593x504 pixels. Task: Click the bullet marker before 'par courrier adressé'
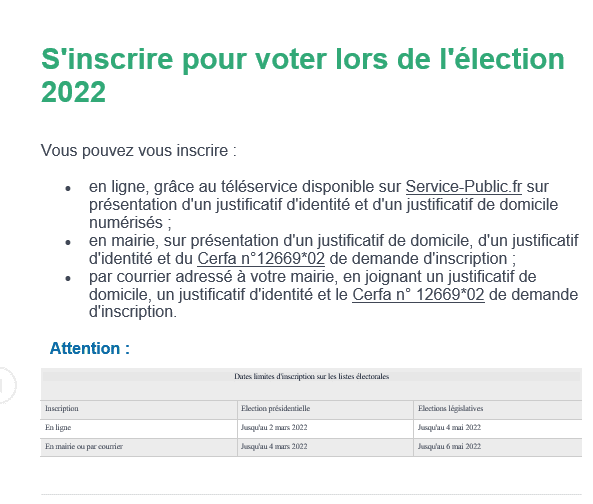click(x=68, y=278)
